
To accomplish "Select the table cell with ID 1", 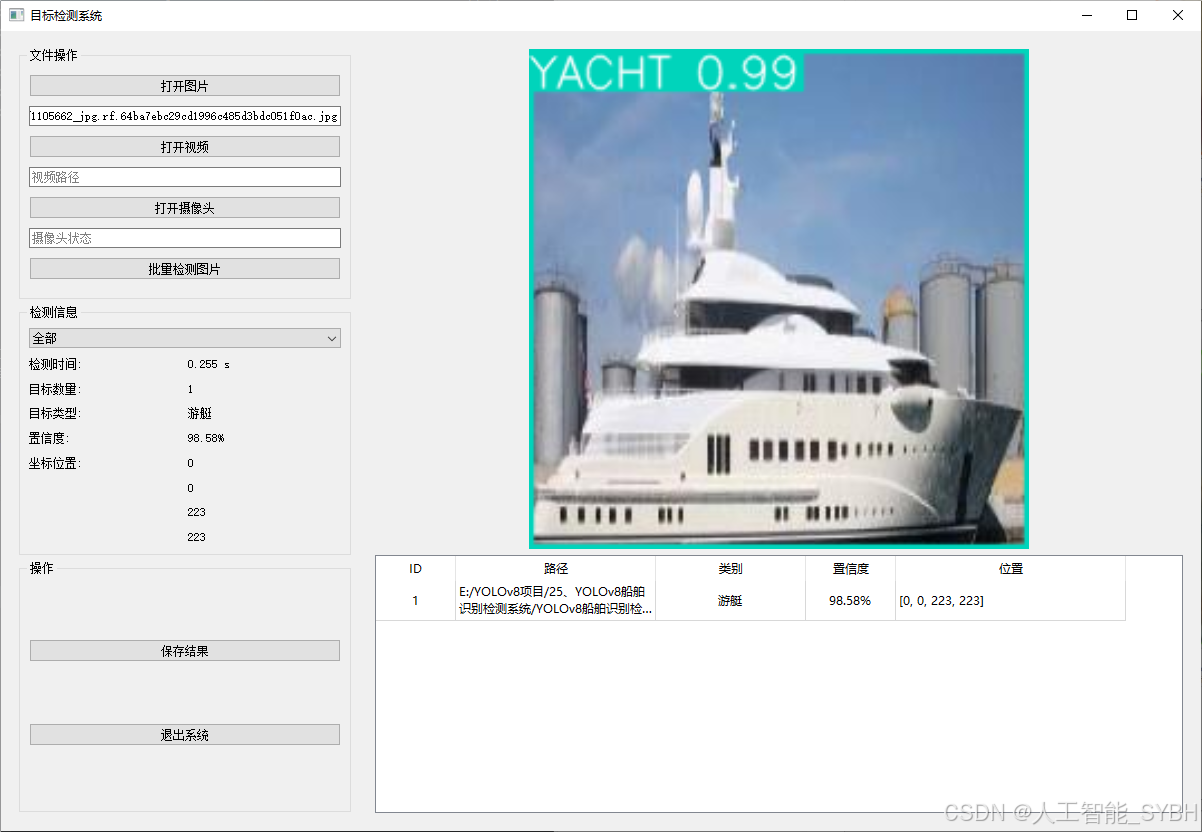I will (415, 601).
